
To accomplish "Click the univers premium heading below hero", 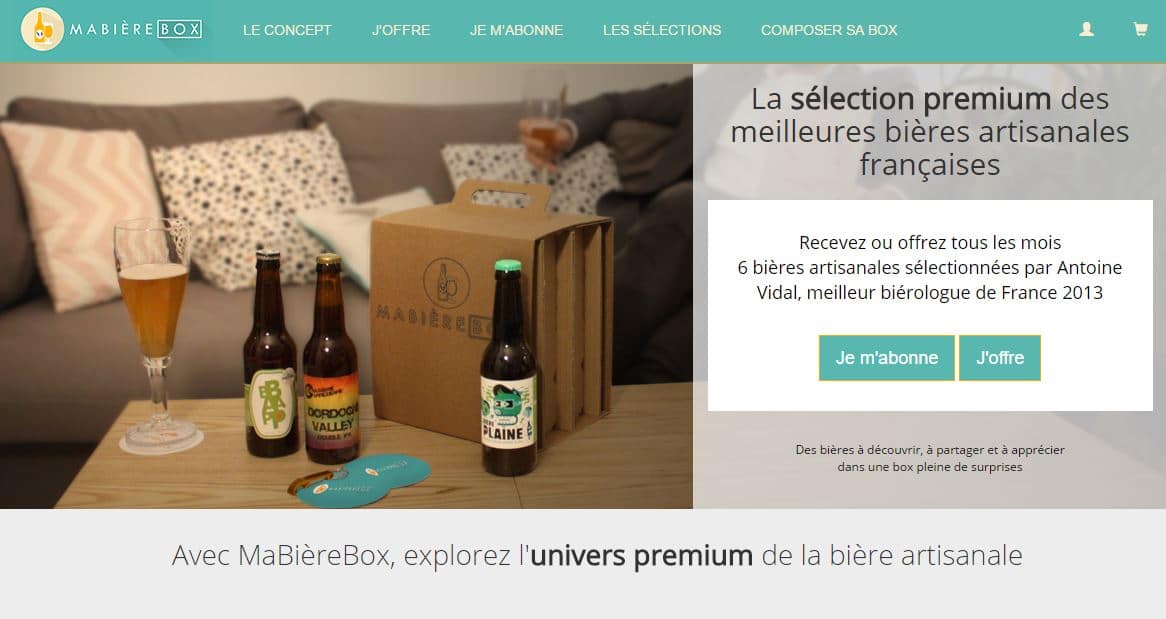I will 597,555.
